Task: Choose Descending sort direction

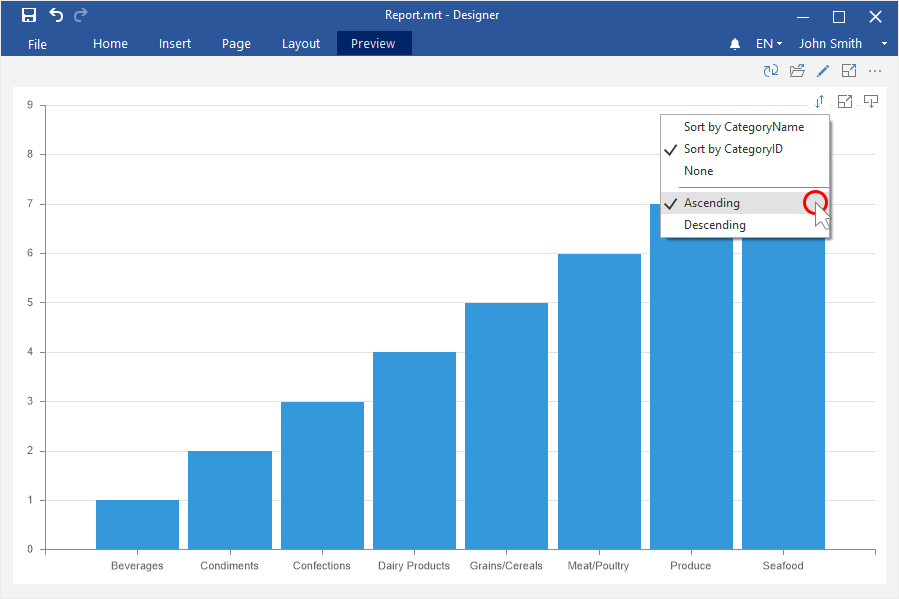Action: click(x=714, y=225)
